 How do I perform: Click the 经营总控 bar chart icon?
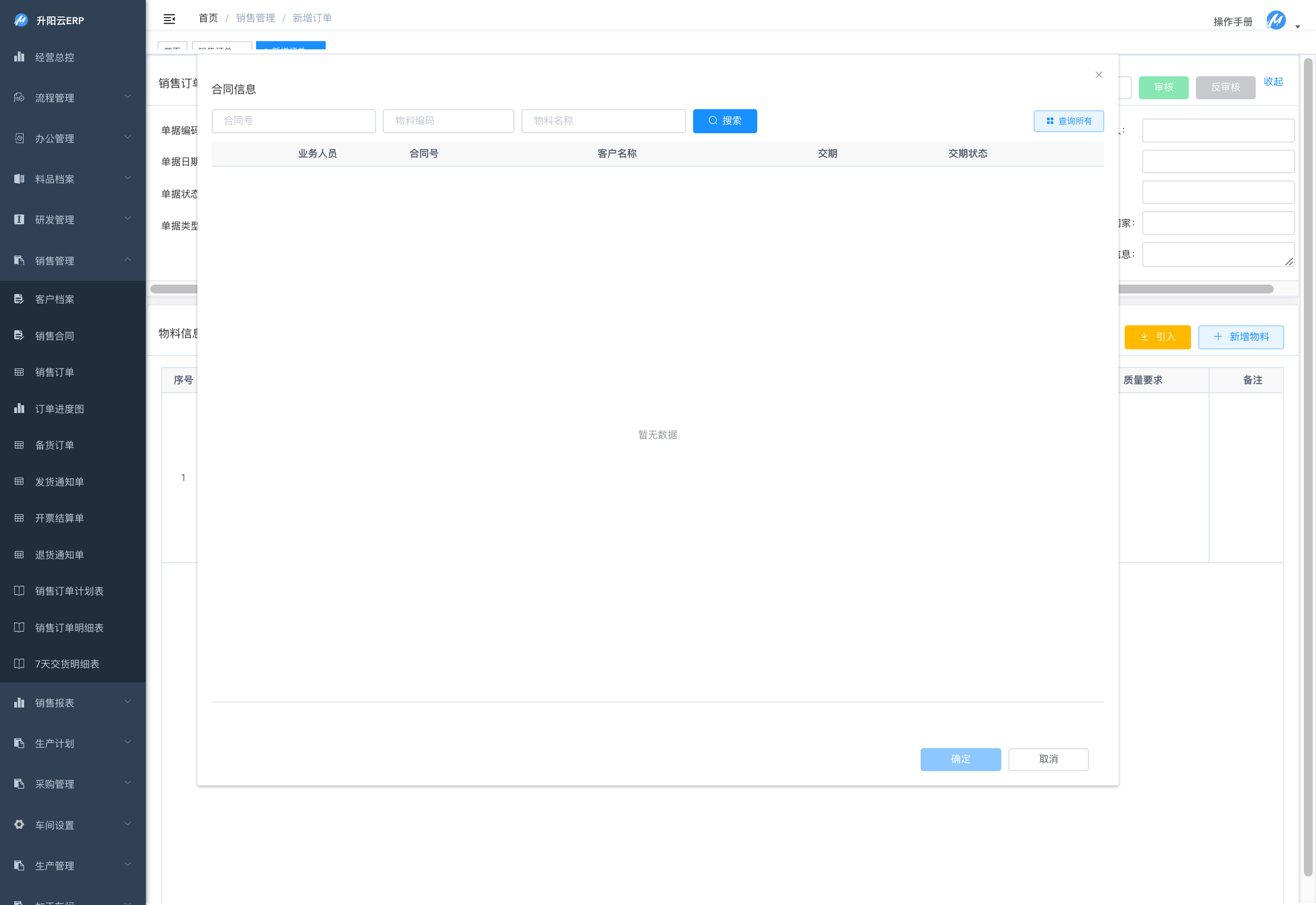click(19, 56)
